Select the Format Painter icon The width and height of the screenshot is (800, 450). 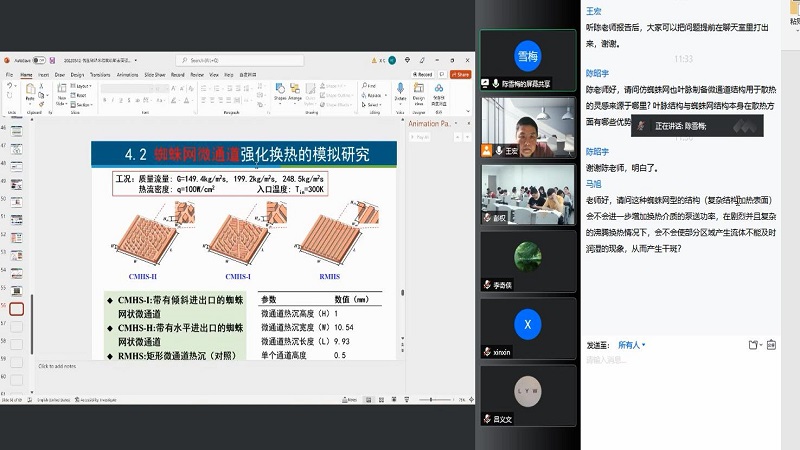pos(41,105)
